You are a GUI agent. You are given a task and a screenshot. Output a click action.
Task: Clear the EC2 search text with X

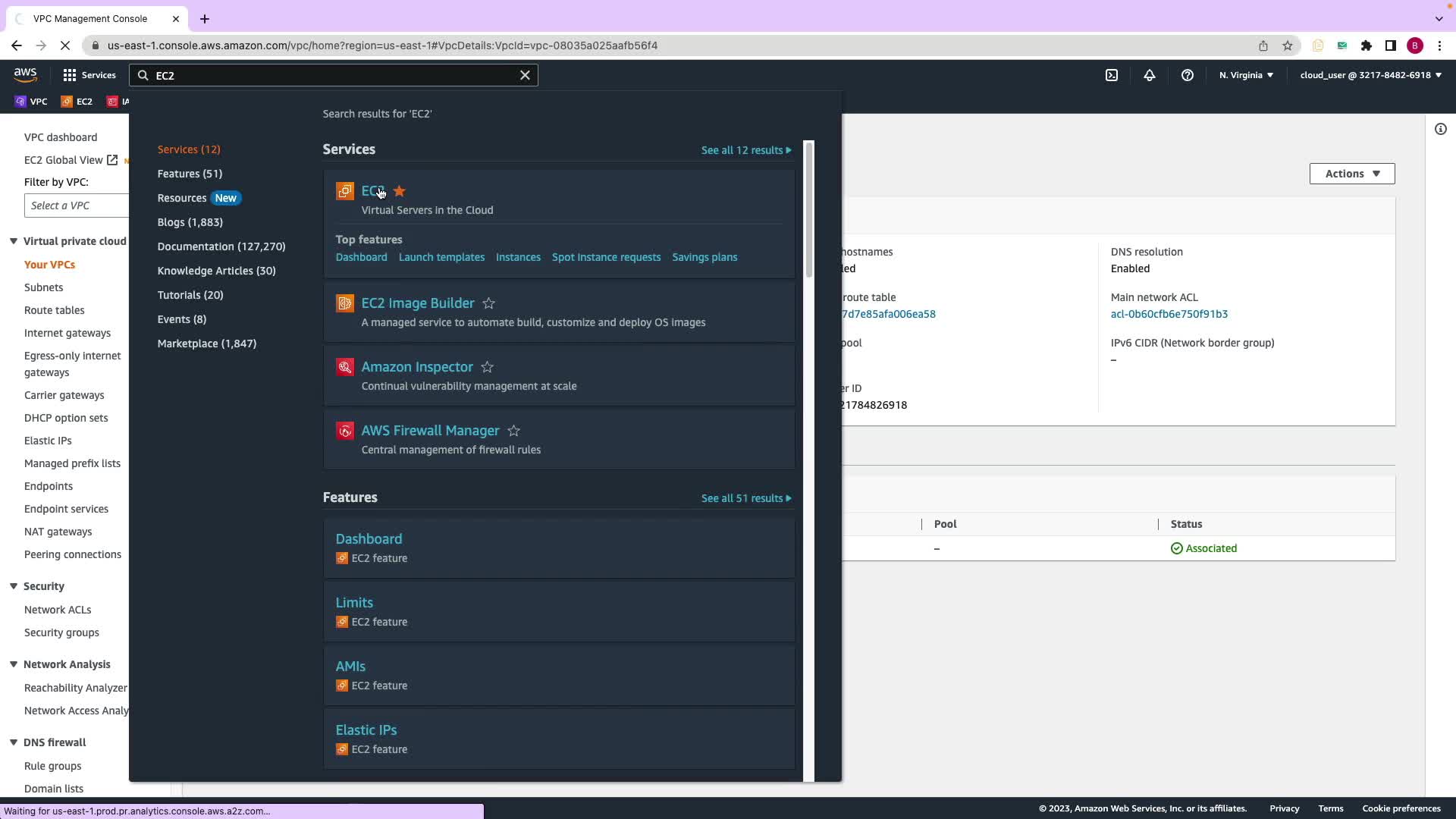pyautogui.click(x=525, y=75)
